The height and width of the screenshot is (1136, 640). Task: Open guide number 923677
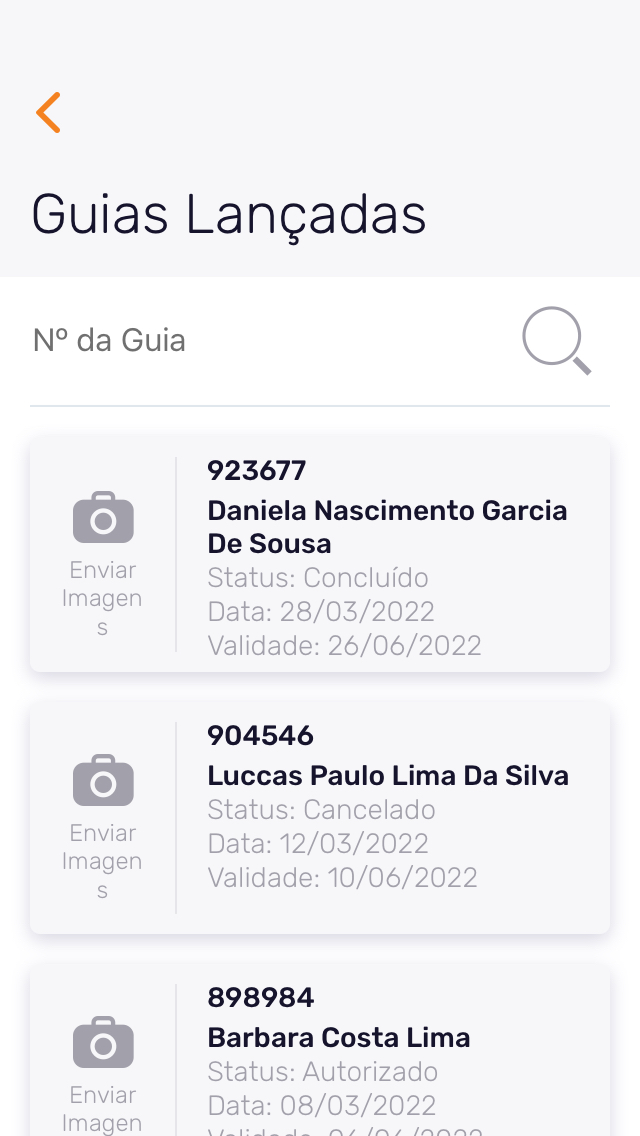tap(257, 470)
